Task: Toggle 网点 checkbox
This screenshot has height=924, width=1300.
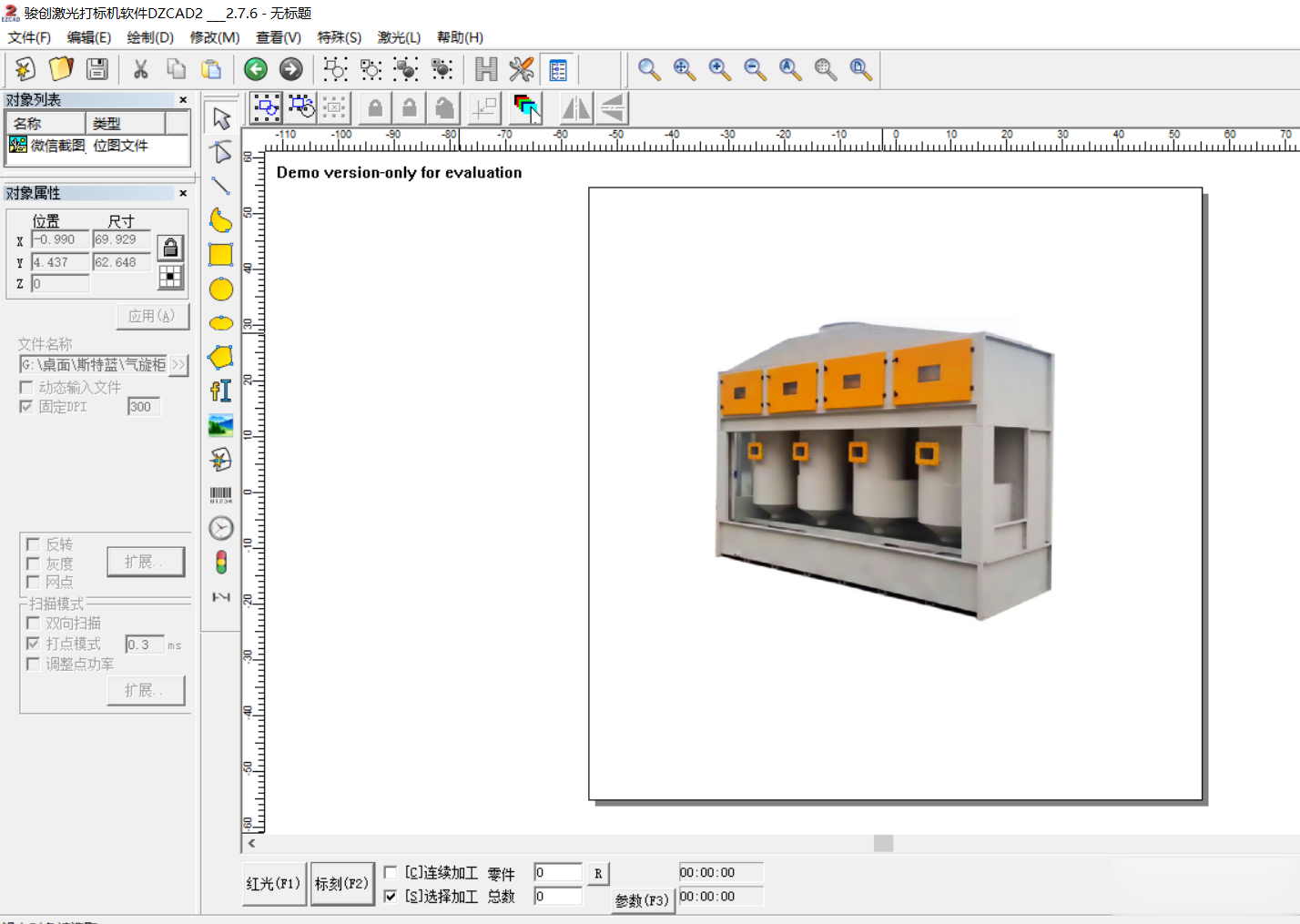Action: 34,582
